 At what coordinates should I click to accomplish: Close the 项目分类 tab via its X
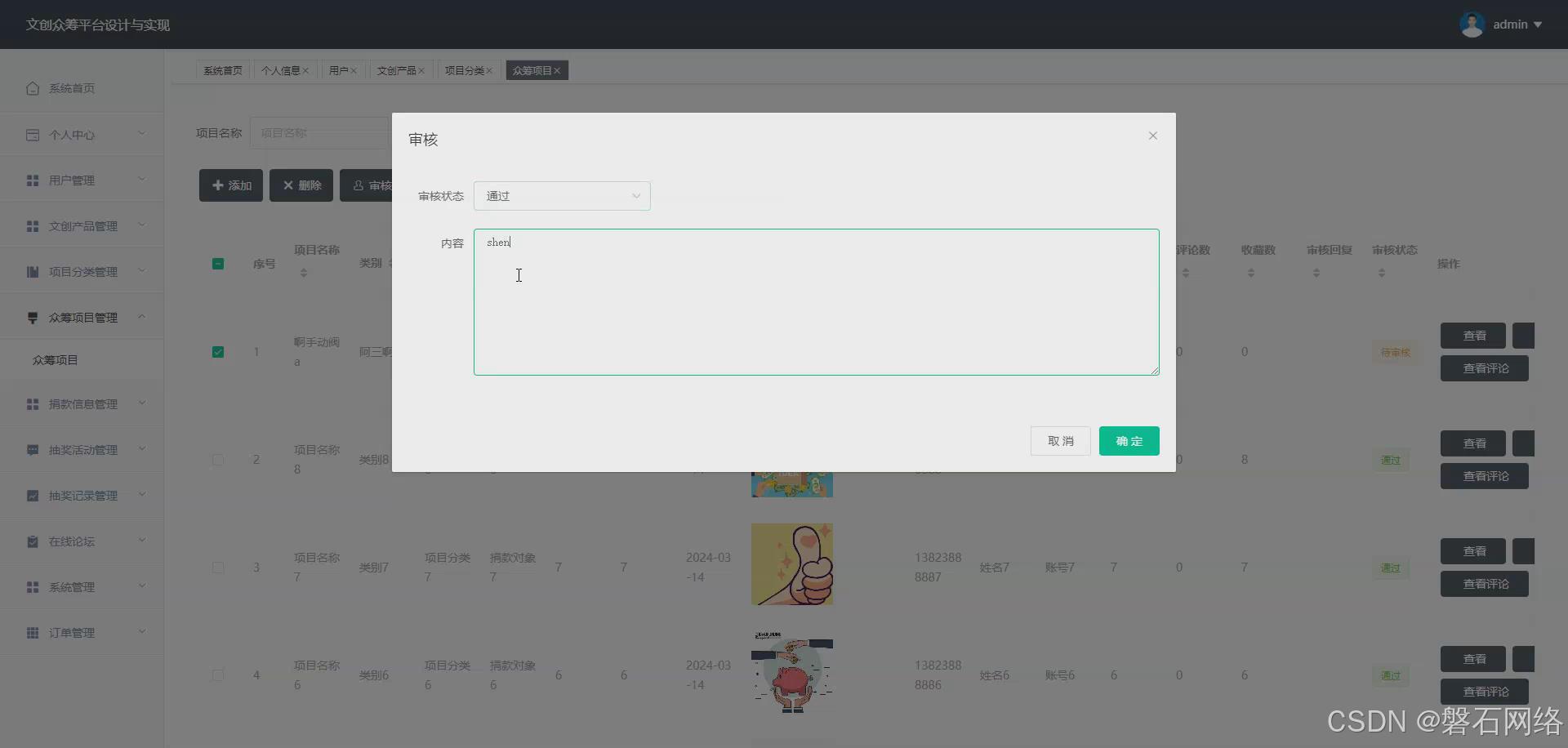[489, 71]
